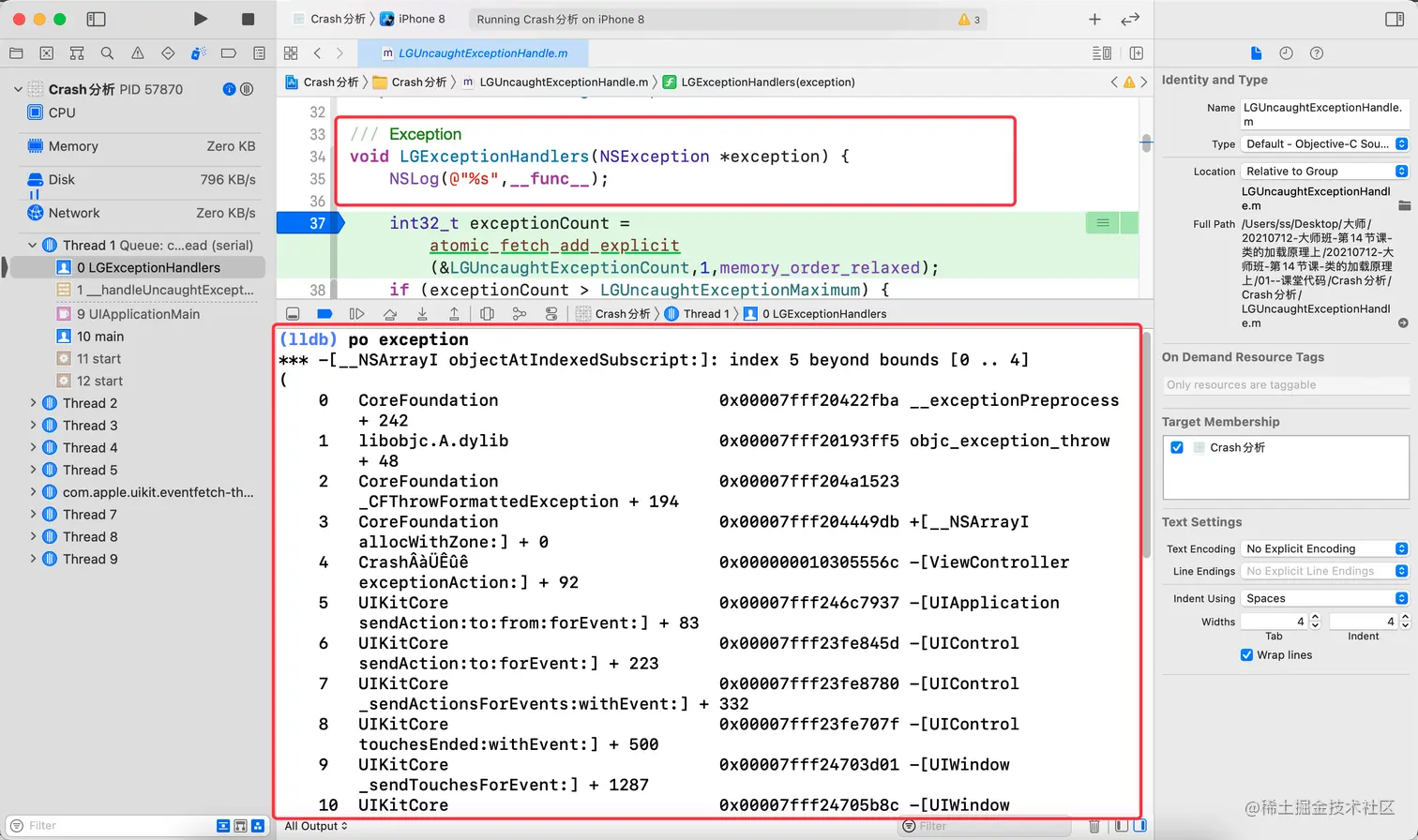Step into the function call
This screenshot has width=1418, height=840.
422,314
